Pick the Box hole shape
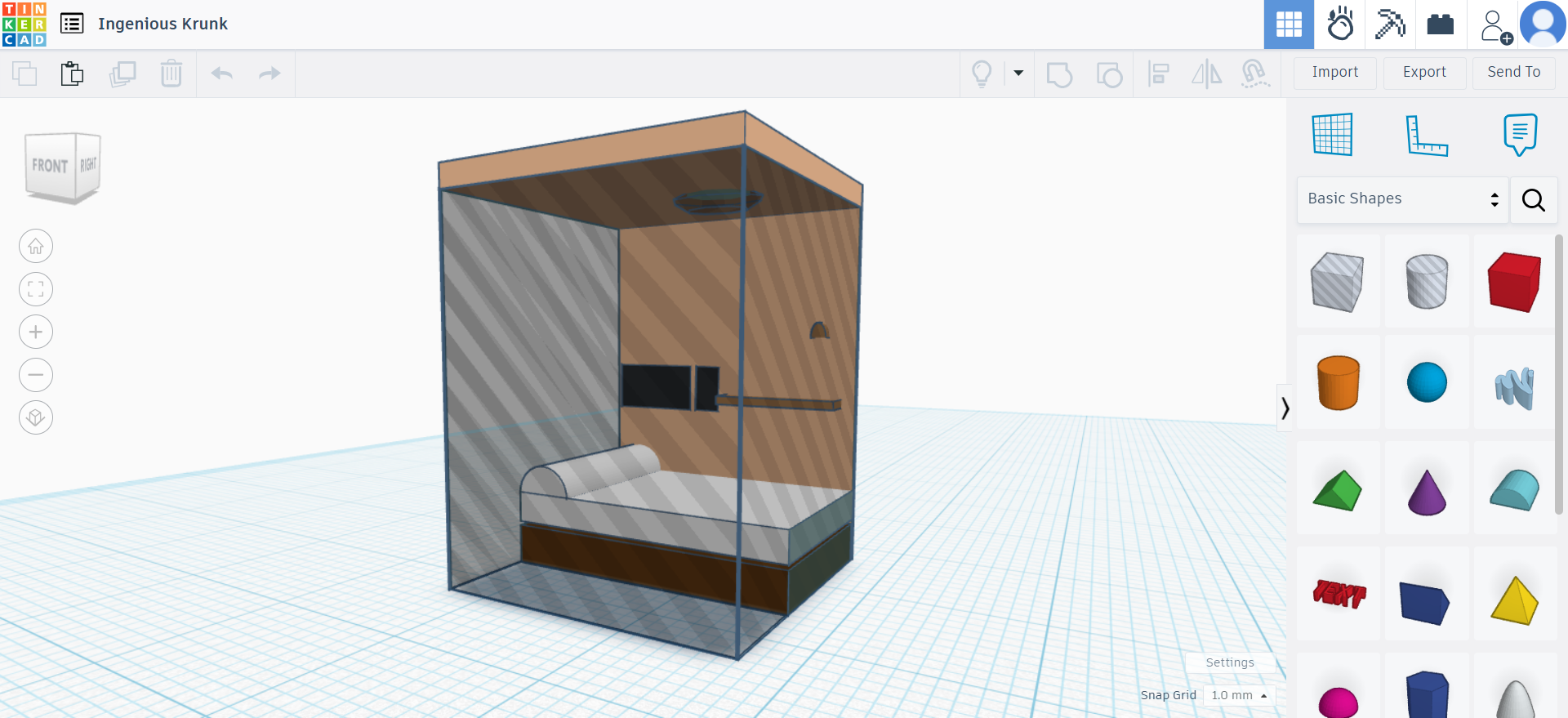Screen dimensions: 1568x718 1337,282
